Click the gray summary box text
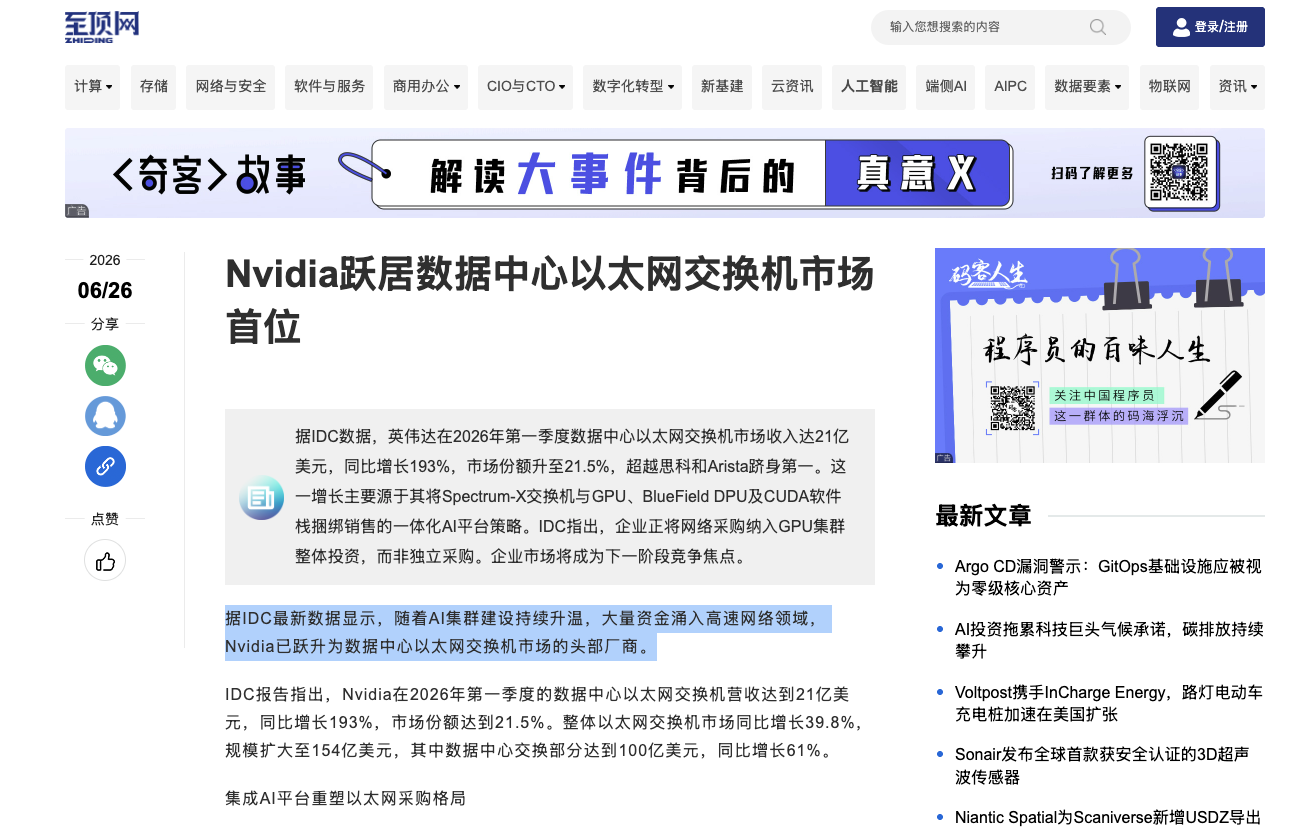1289x828 pixels. pyautogui.click(x=572, y=496)
